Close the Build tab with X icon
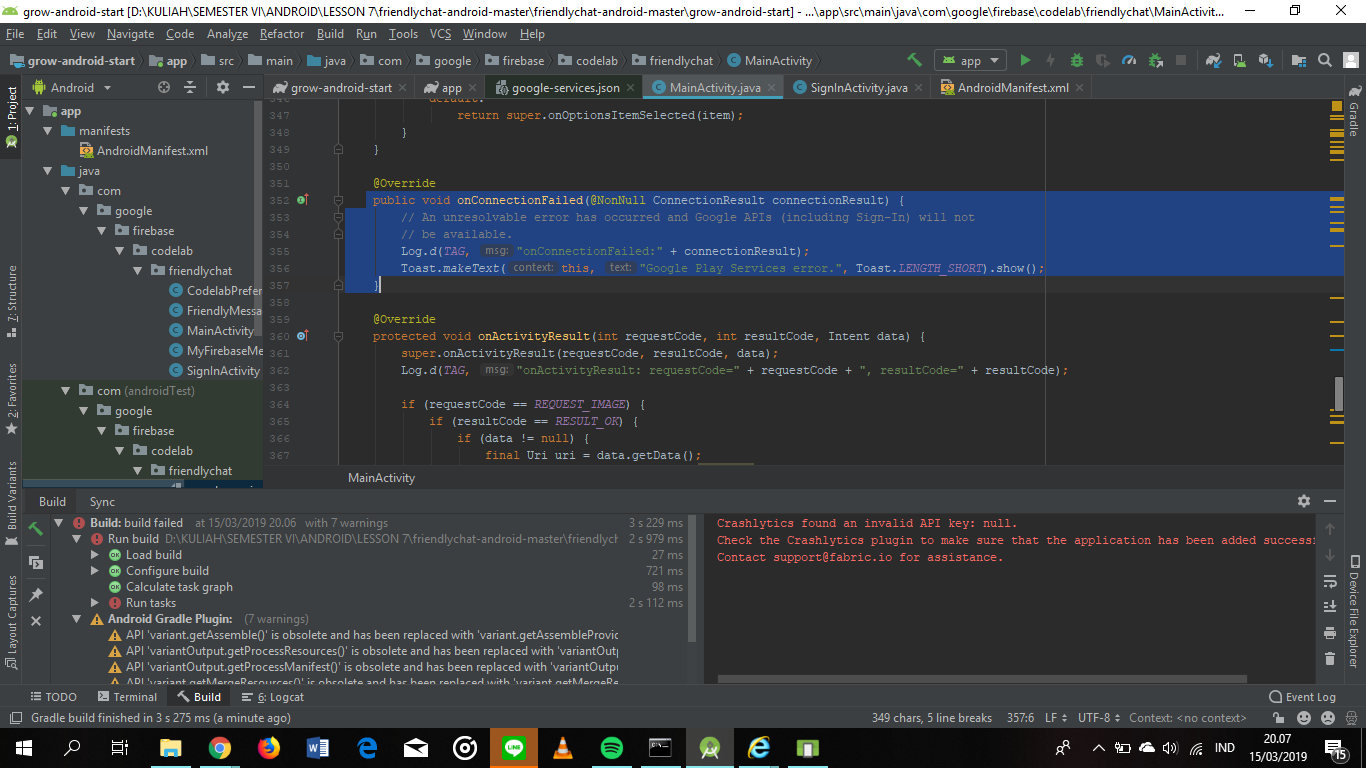The image size is (1366, 768). coord(36,621)
